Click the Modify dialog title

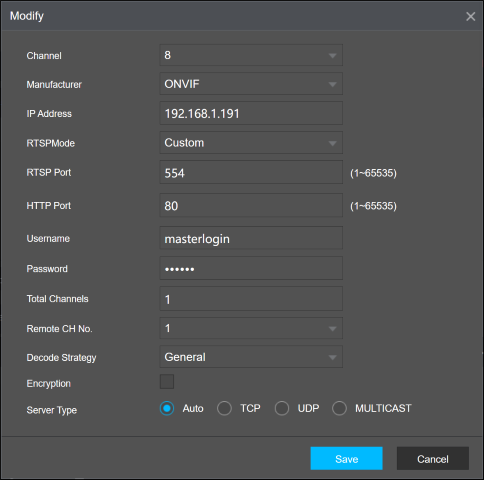(x=27, y=16)
